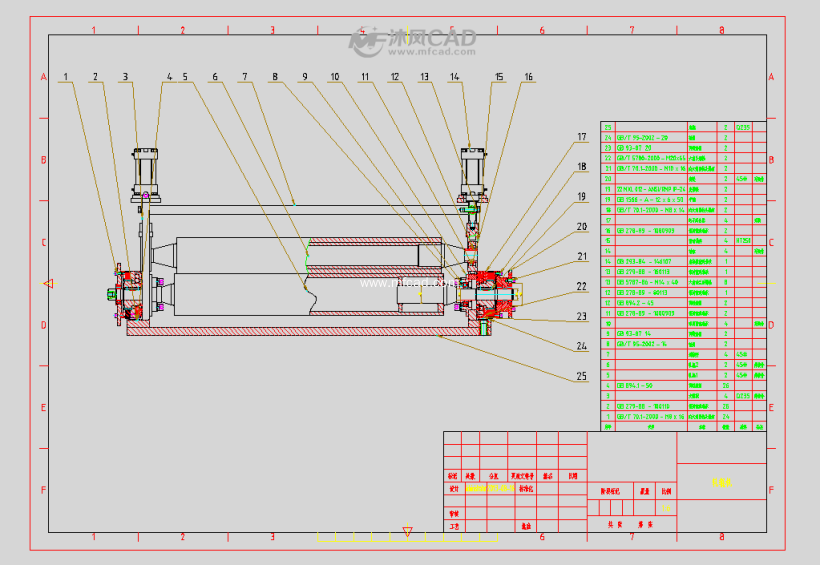Screen dimensions: 820x565
Task: Select the red bearing housing on right roller end
Action: pyautogui.click(x=490, y=287)
